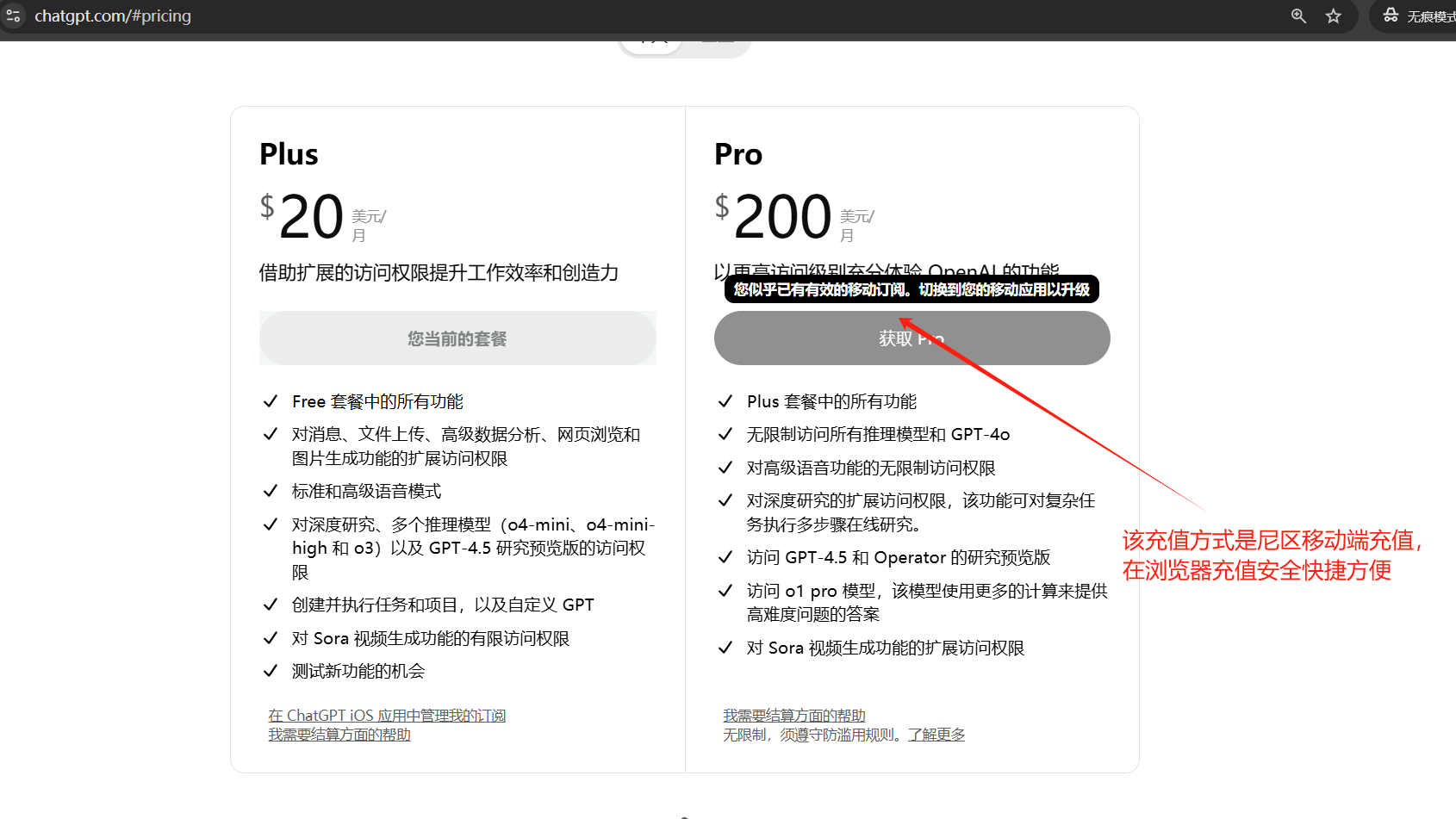Click the 无痕模式 label in browser toolbar
This screenshot has height=819, width=1456.
(x=1431, y=16)
